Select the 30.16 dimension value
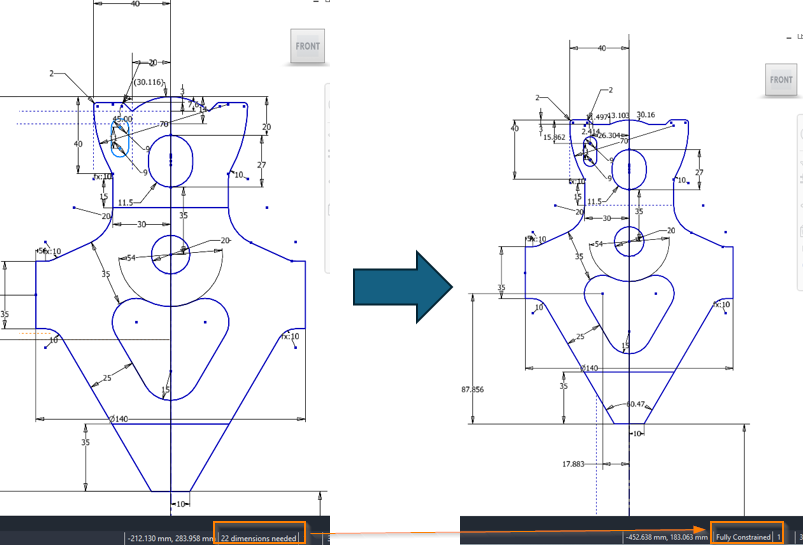Screen dimensions: 803x545 point(645,115)
